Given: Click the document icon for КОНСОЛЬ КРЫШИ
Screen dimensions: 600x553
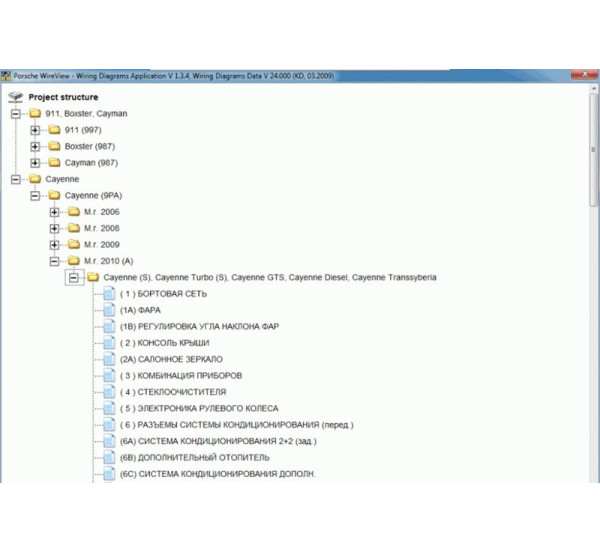Looking at the screenshot, I should coord(108,343).
